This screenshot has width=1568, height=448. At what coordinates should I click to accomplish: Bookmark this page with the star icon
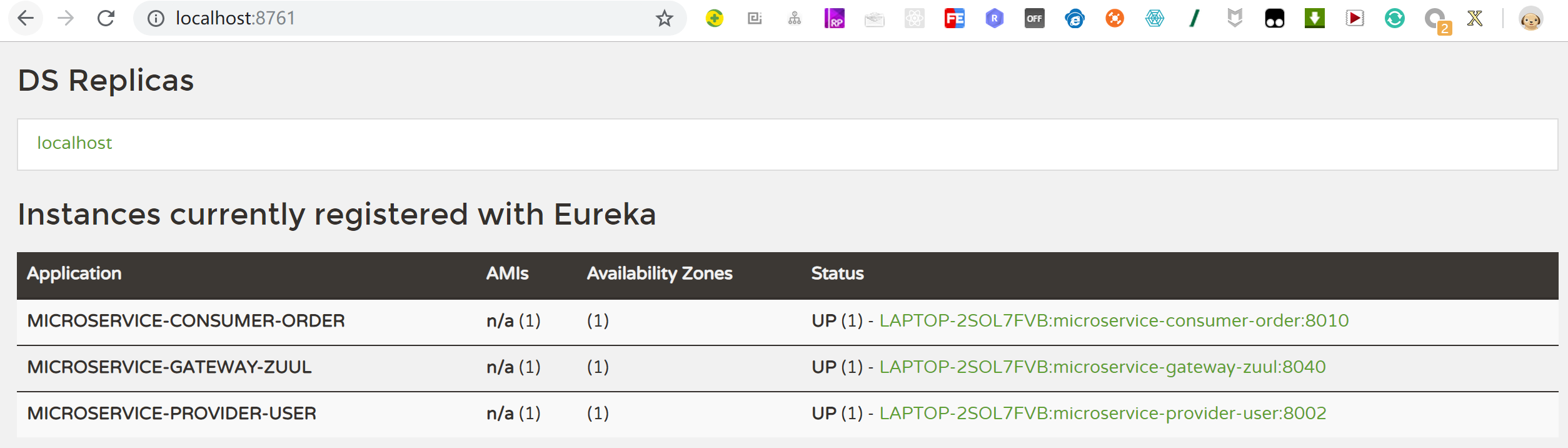664,18
